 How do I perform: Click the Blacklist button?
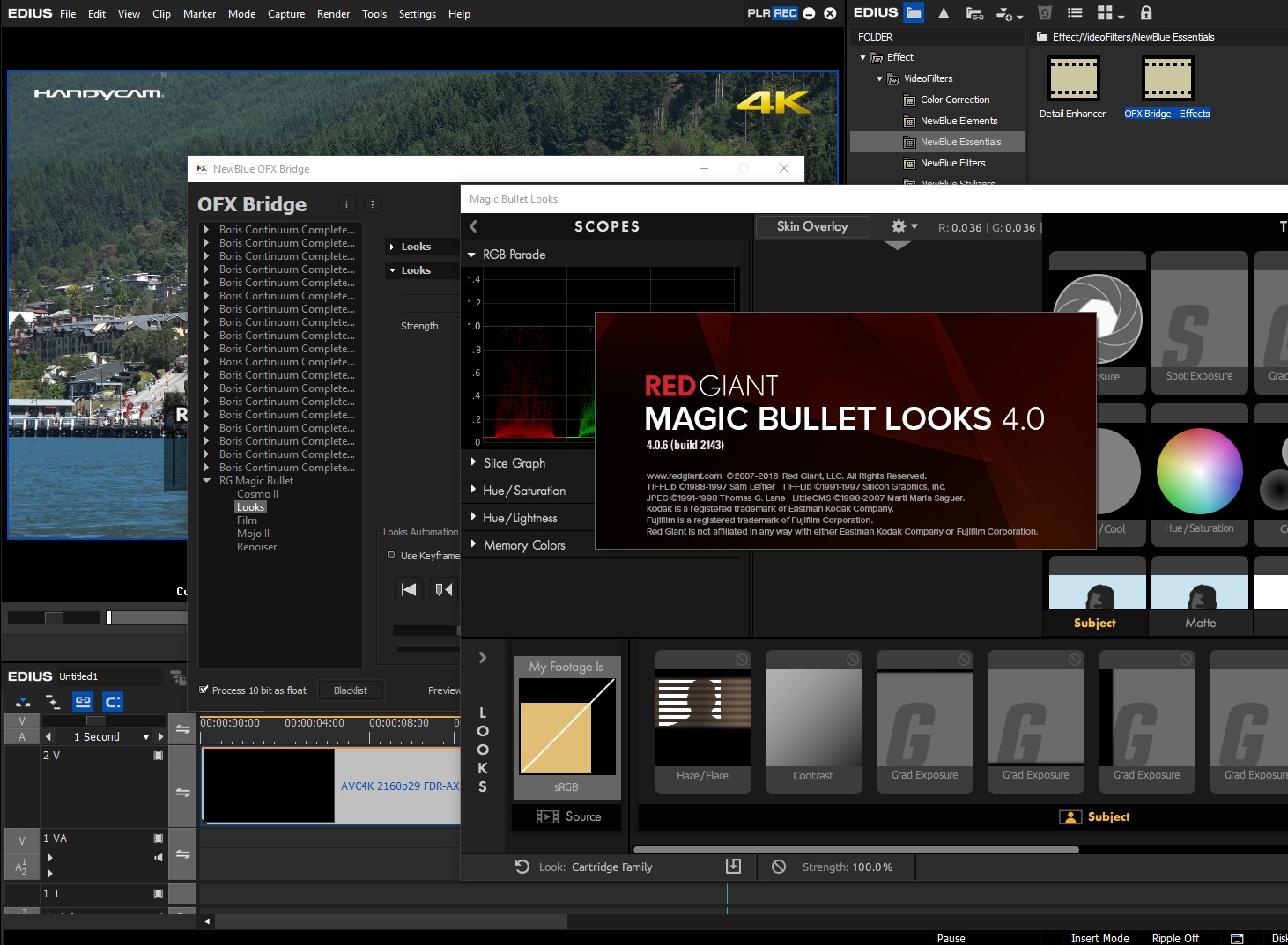351,690
